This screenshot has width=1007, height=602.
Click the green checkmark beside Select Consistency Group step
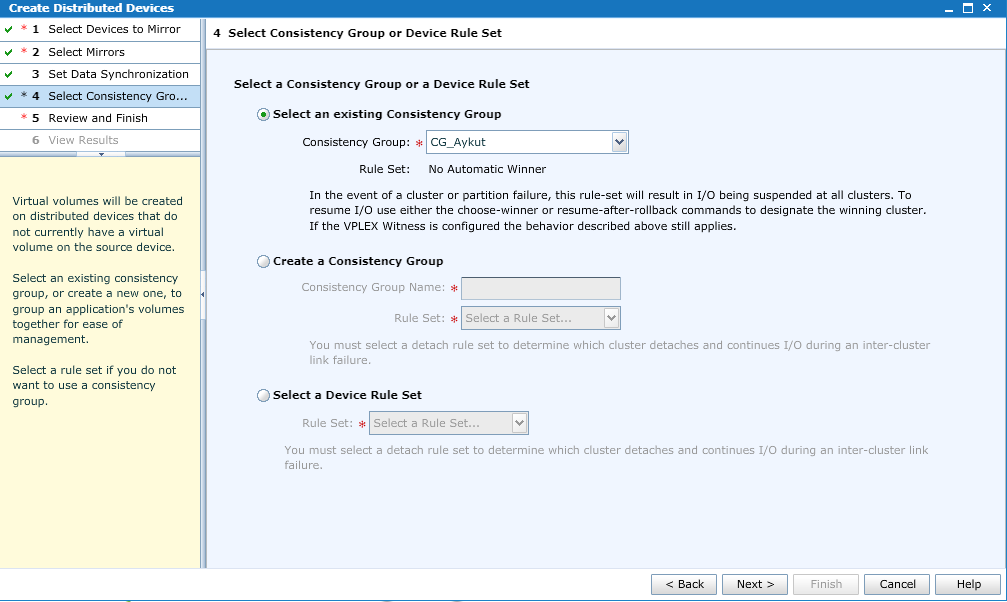8,96
